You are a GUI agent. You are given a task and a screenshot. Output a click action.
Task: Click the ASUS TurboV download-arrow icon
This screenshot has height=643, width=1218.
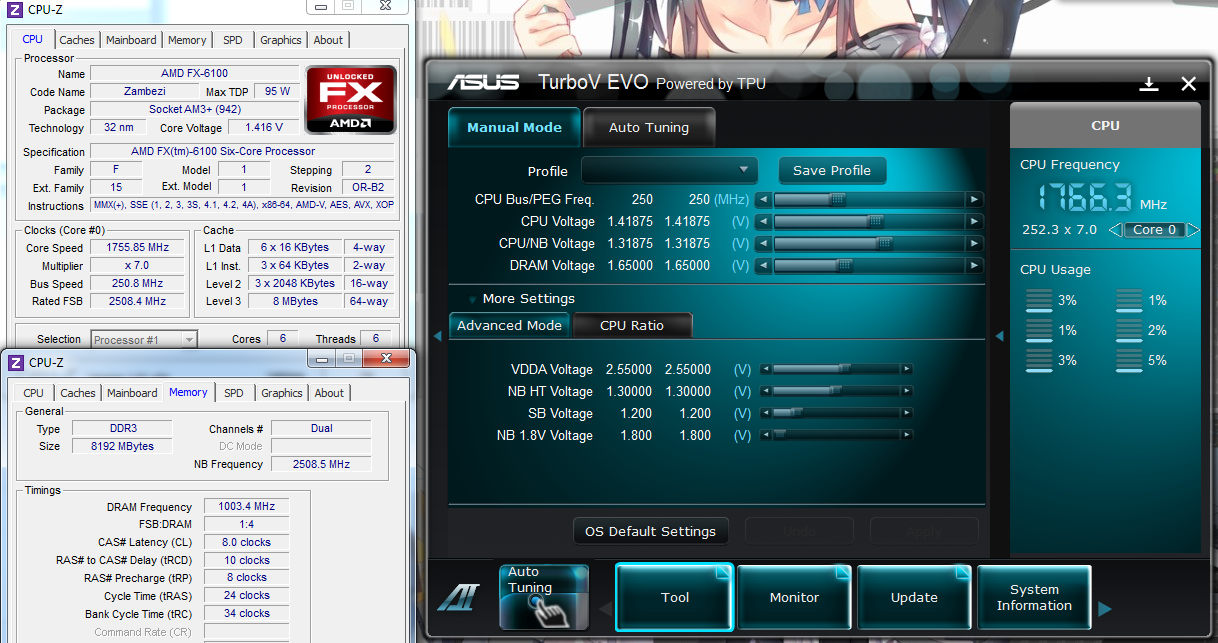[1148, 84]
